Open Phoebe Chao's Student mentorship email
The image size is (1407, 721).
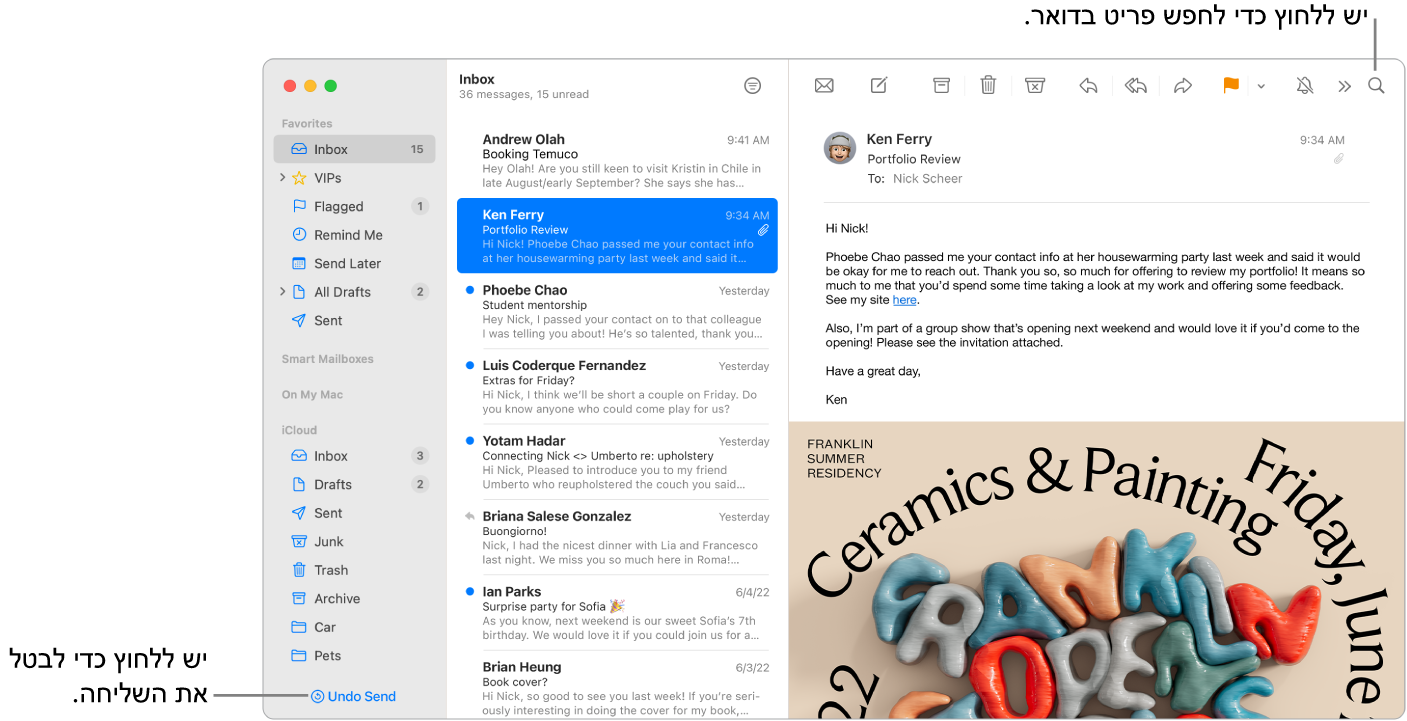[x=617, y=311]
